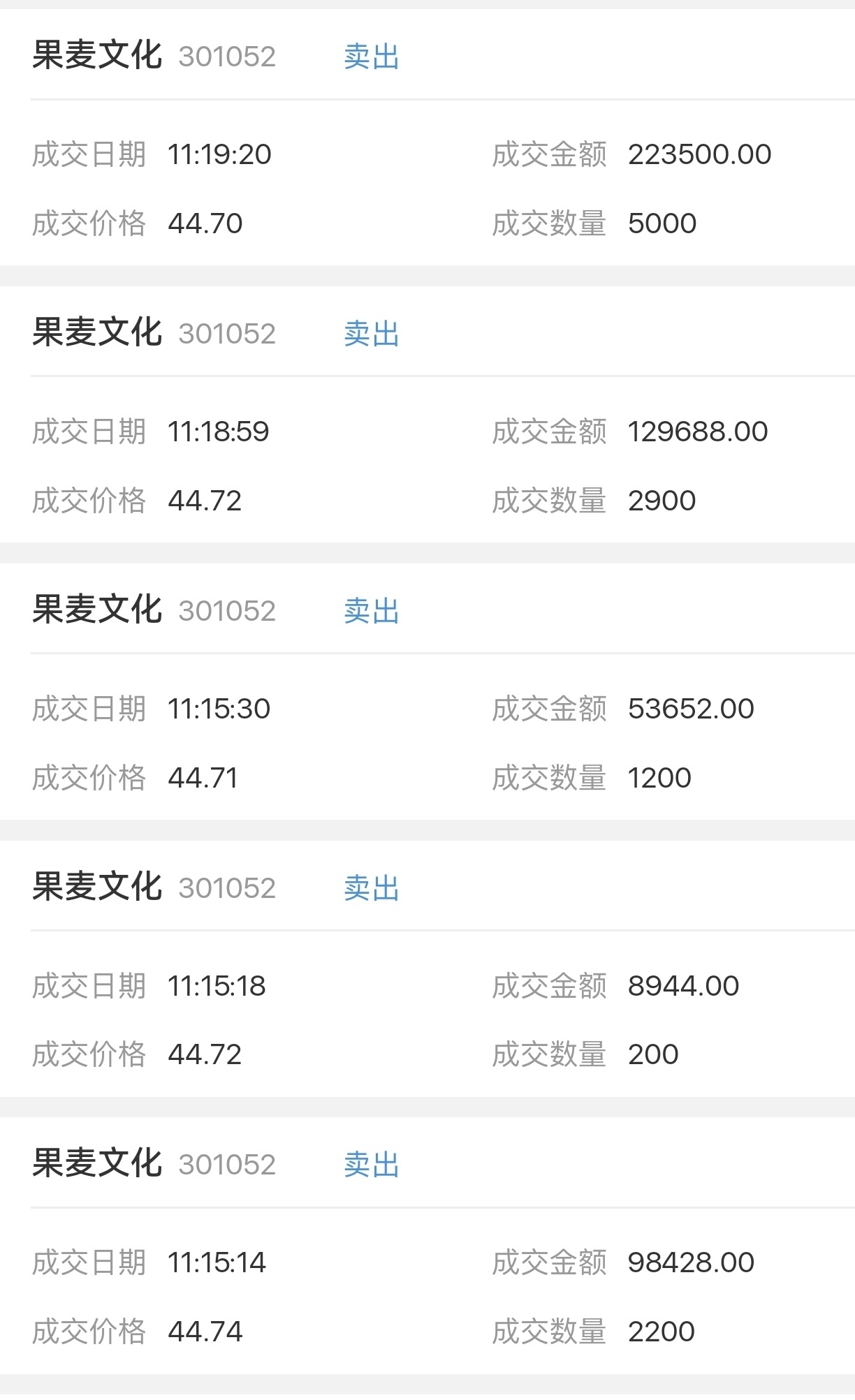Tap 卖出 label on the 11:19:20 trade
The image size is (855, 1400).
pos(372,57)
